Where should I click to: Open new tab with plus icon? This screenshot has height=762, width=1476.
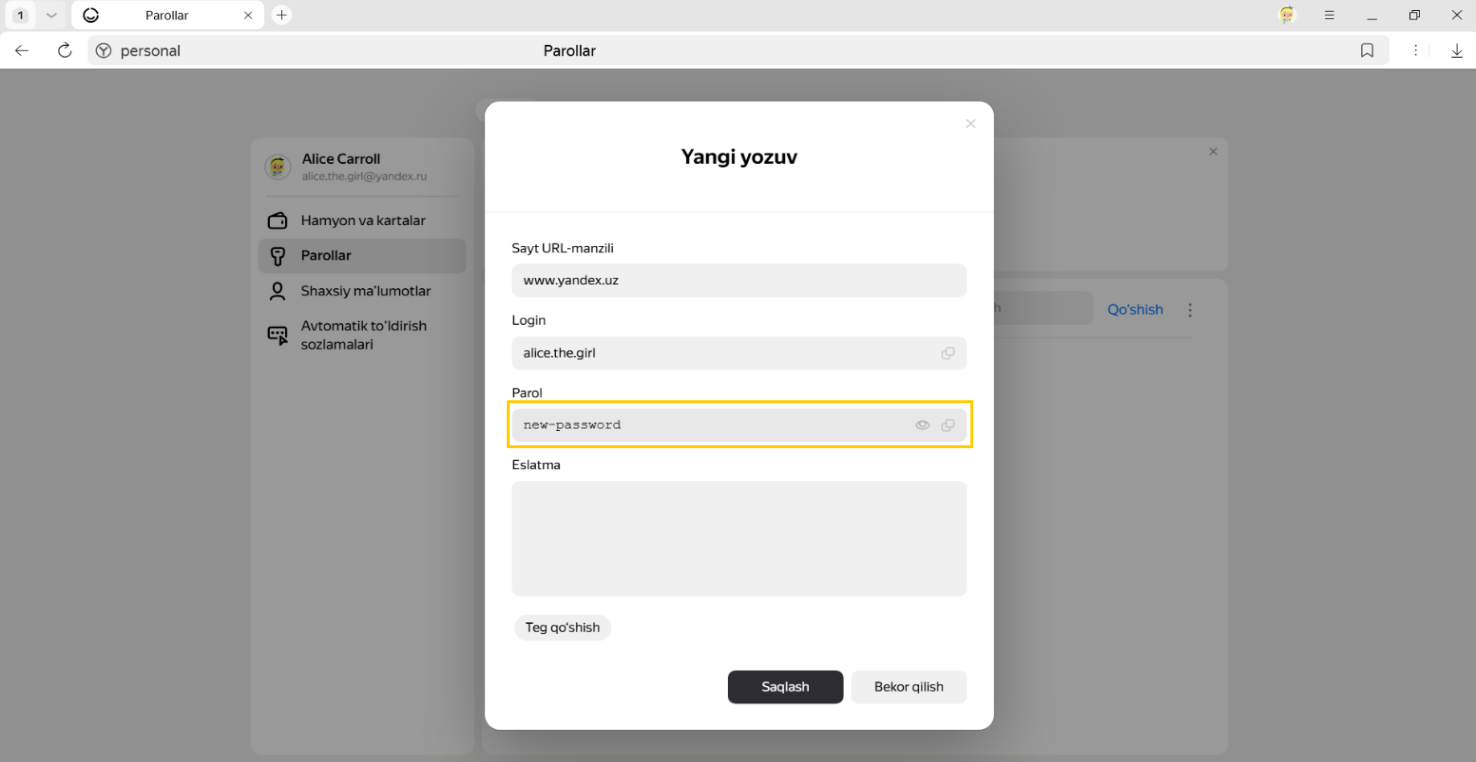coord(282,15)
